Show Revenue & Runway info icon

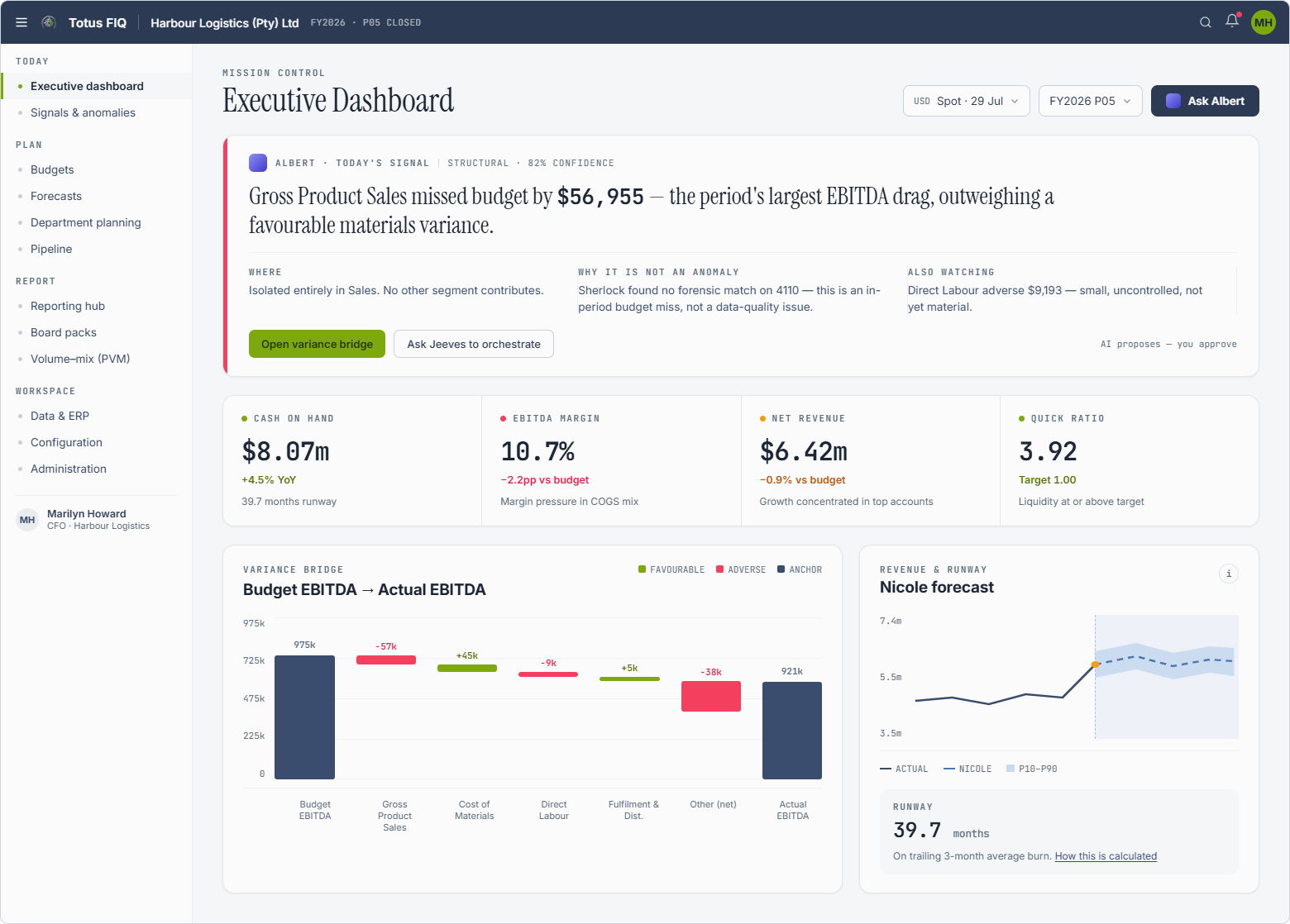pyautogui.click(x=1229, y=574)
